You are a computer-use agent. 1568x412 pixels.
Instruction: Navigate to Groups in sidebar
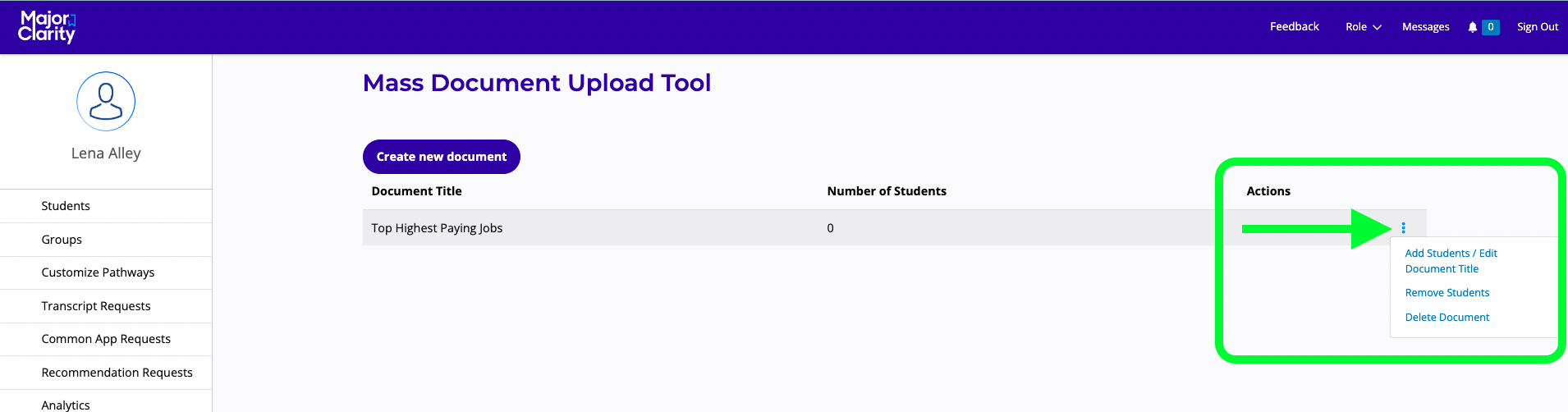pyautogui.click(x=62, y=240)
